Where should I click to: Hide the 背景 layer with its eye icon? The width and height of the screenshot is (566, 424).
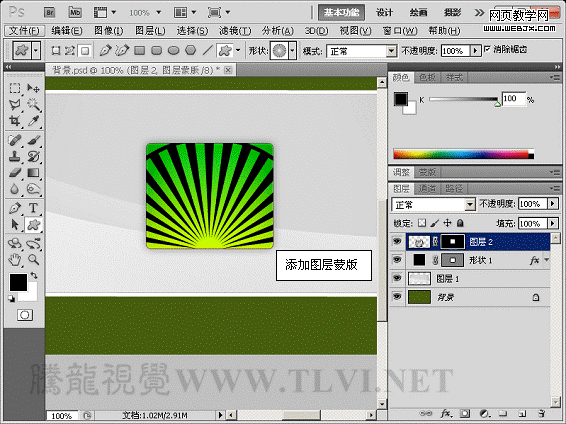[x=397, y=297]
